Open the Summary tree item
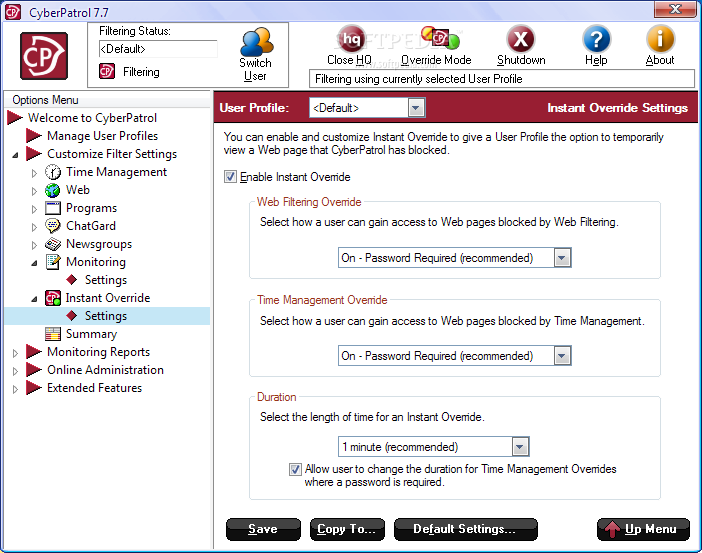702x553 pixels. [91, 334]
